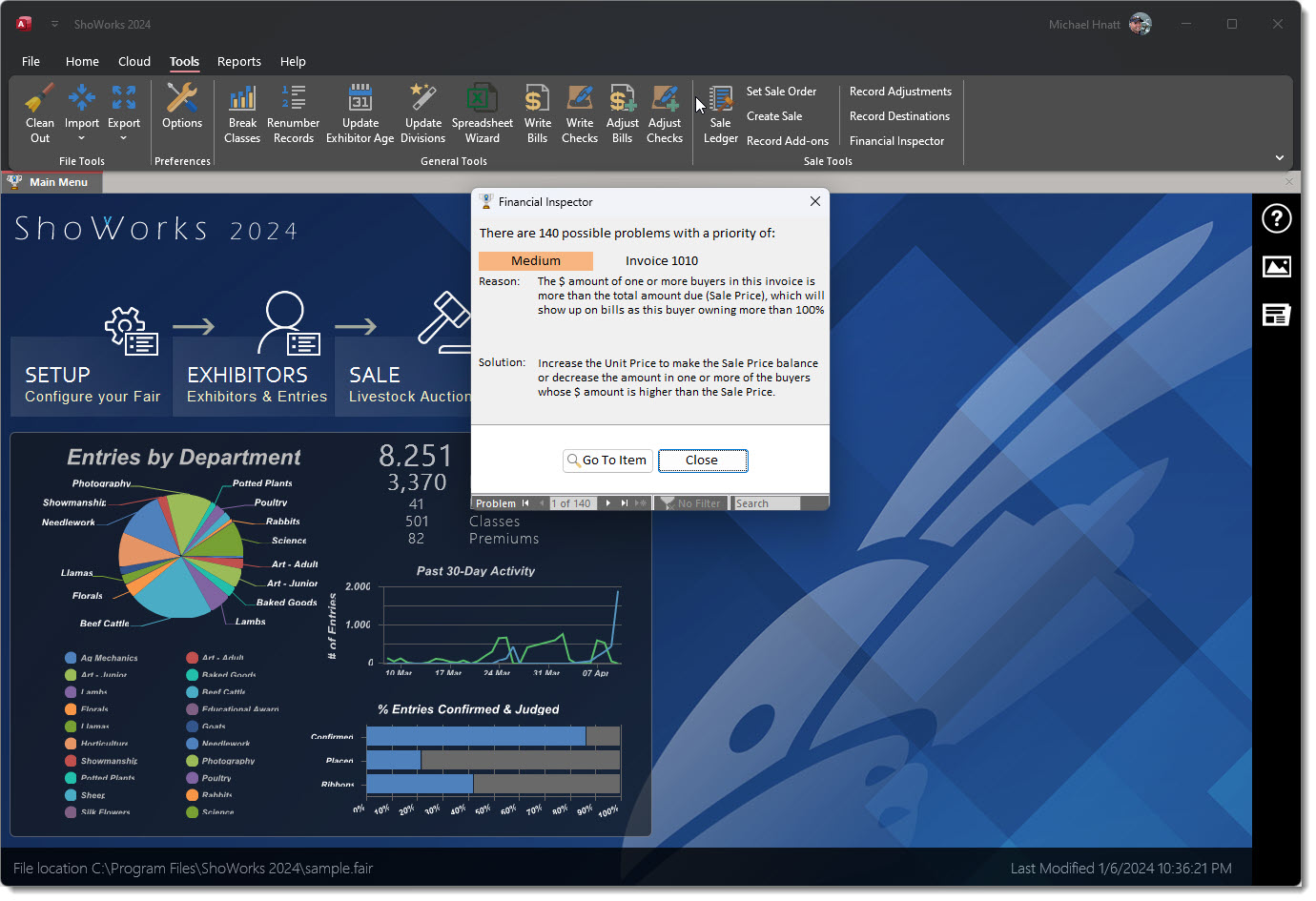Click the Medium priority orange label
This screenshot has height=901, width=1316.
pyautogui.click(x=535, y=260)
